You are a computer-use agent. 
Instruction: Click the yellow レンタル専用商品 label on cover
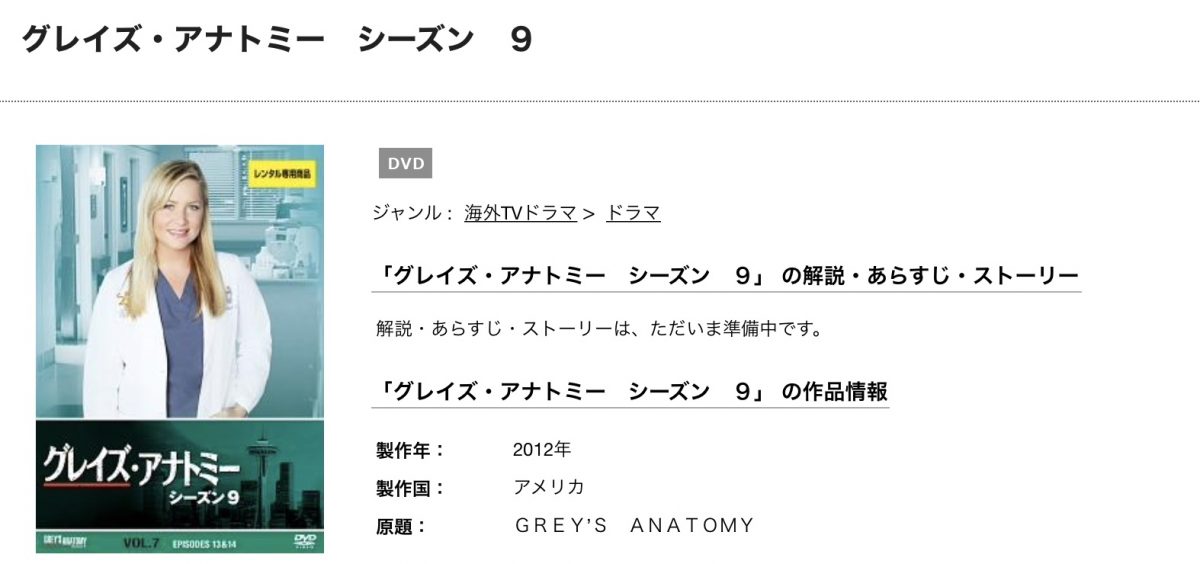click(x=280, y=173)
